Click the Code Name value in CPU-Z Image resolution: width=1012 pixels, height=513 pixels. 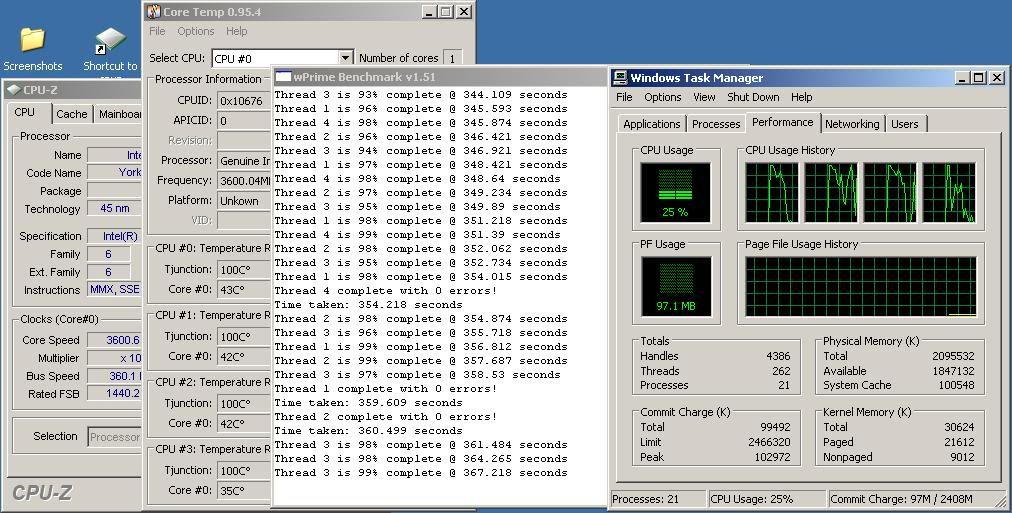pyautogui.click(x=114, y=172)
